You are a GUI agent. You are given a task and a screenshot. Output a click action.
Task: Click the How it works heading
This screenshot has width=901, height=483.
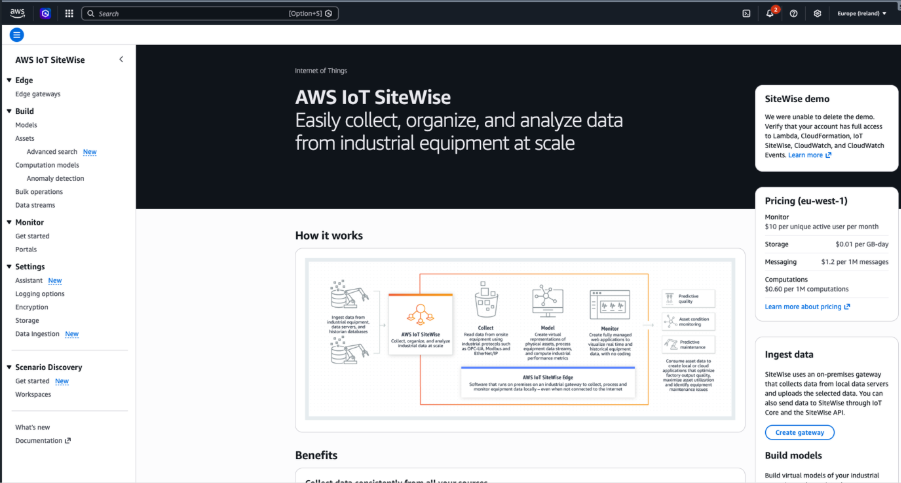[x=329, y=235]
